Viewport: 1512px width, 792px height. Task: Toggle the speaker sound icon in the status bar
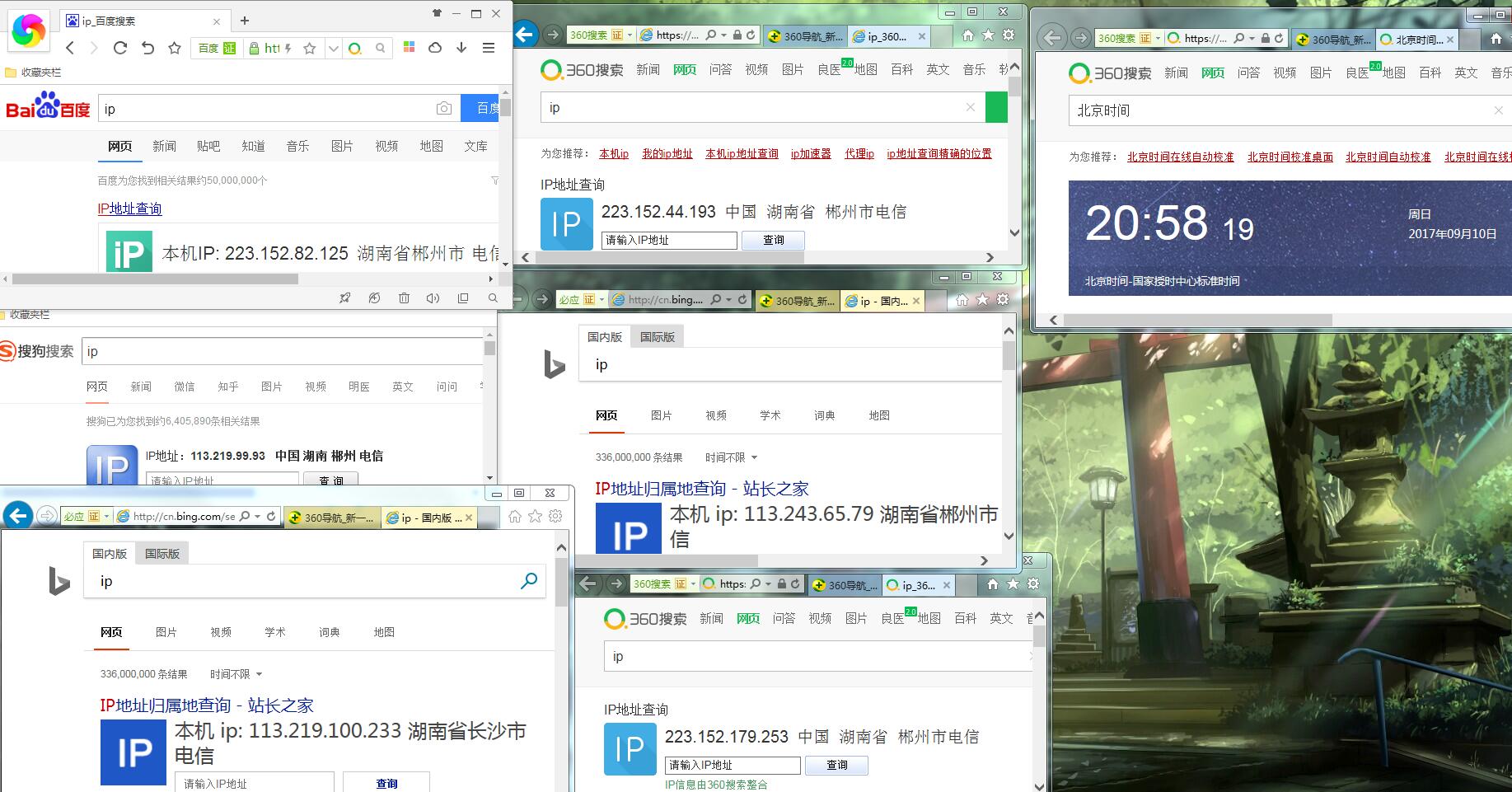tap(433, 298)
